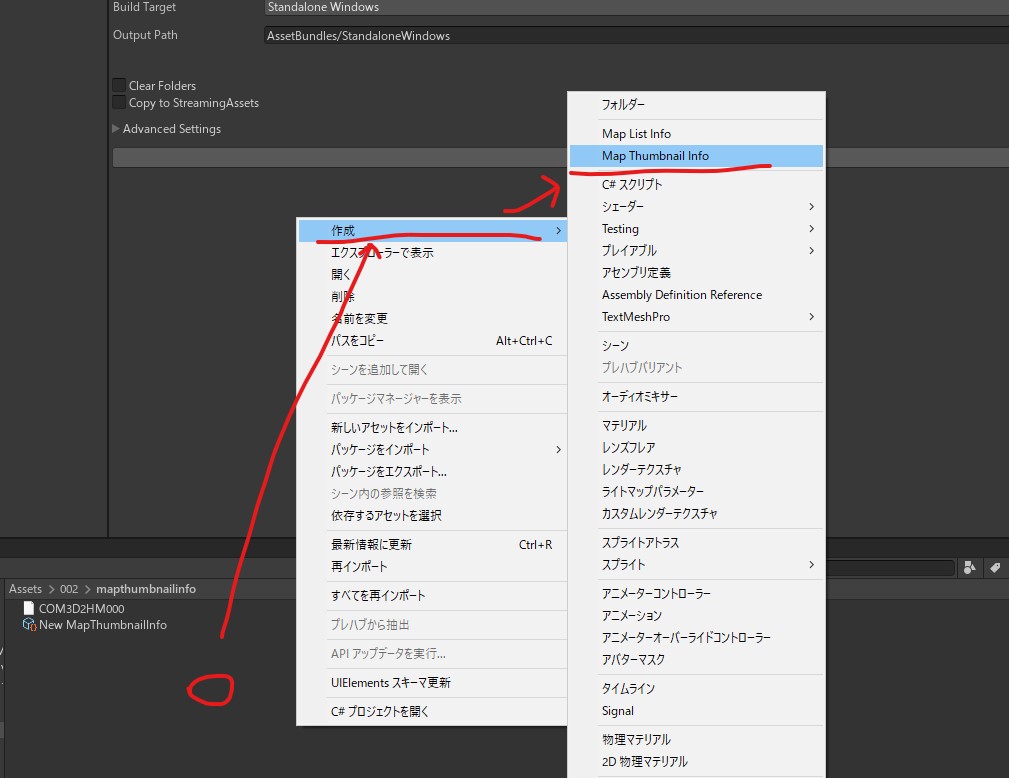Expand the TextMeshPro submenu
The width and height of the screenshot is (1009, 778).
point(696,317)
